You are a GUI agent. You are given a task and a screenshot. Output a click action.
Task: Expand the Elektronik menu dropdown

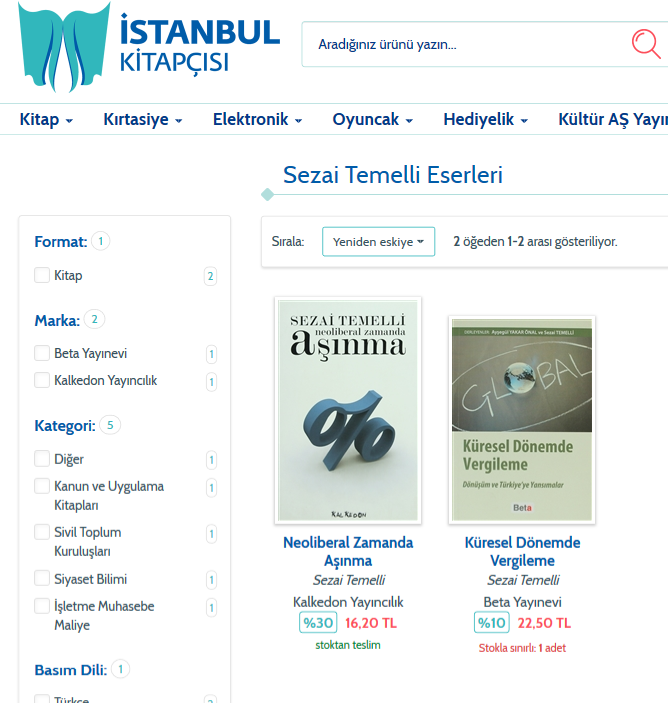coord(257,120)
